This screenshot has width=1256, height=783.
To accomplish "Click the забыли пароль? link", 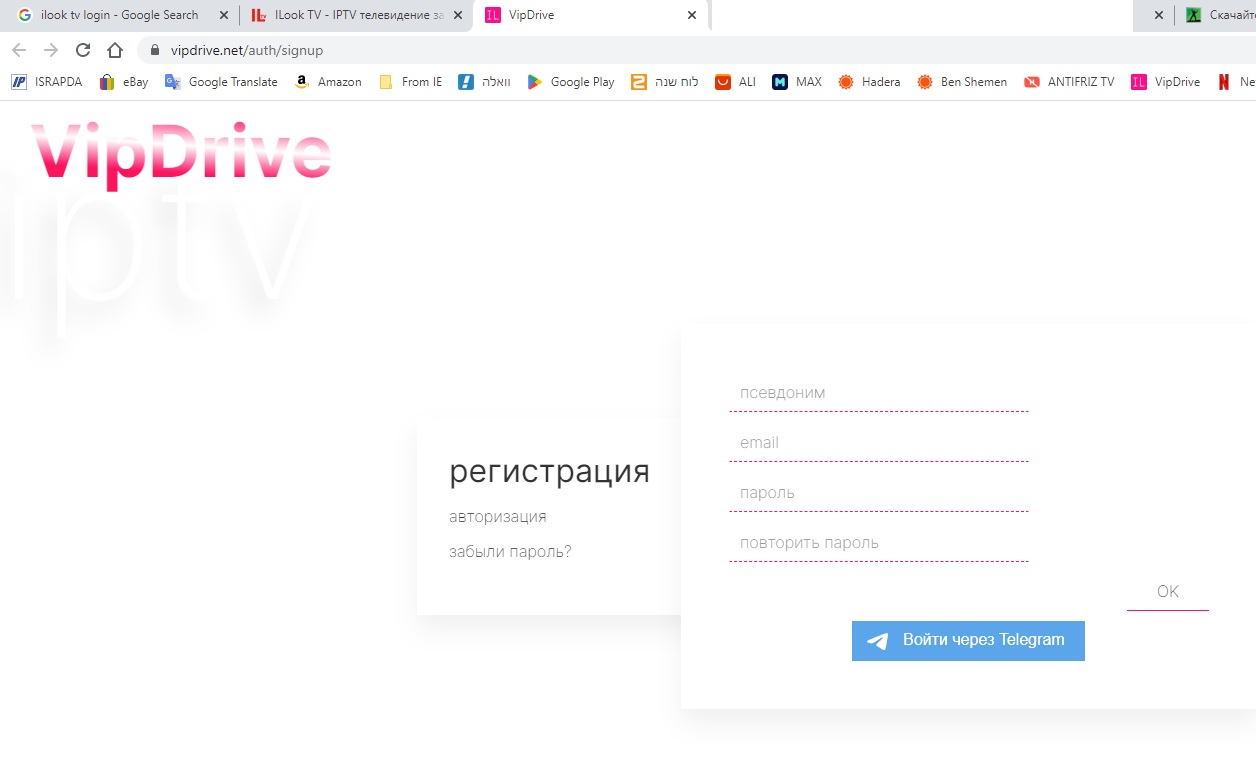I will tap(510, 552).
